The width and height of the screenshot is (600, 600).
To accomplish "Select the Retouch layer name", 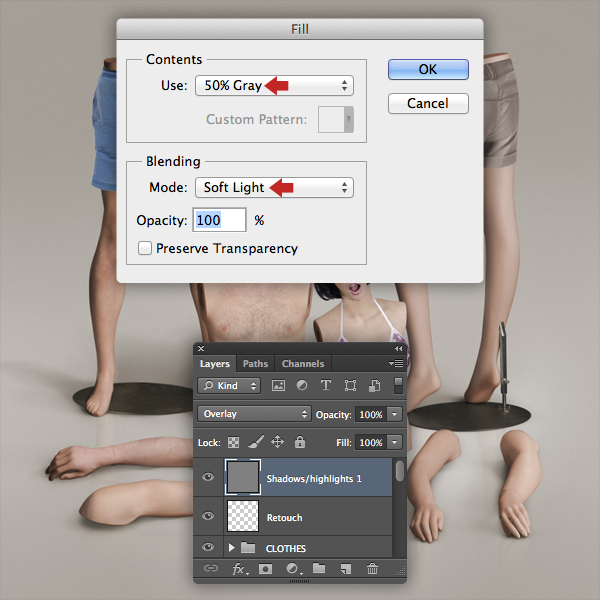I will pyautogui.click(x=284, y=518).
